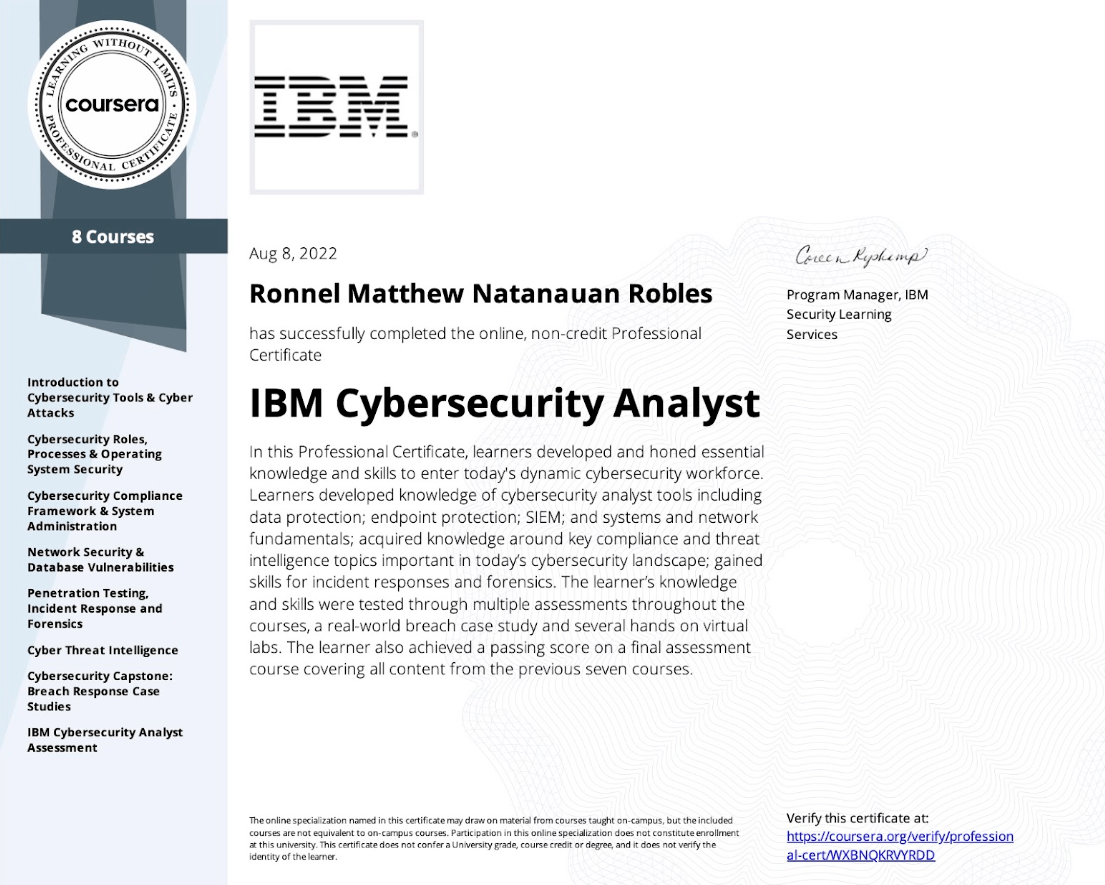Click the 'In this Professional Certificate' description paragraph
This screenshot has height=885, width=1105.
point(507,560)
